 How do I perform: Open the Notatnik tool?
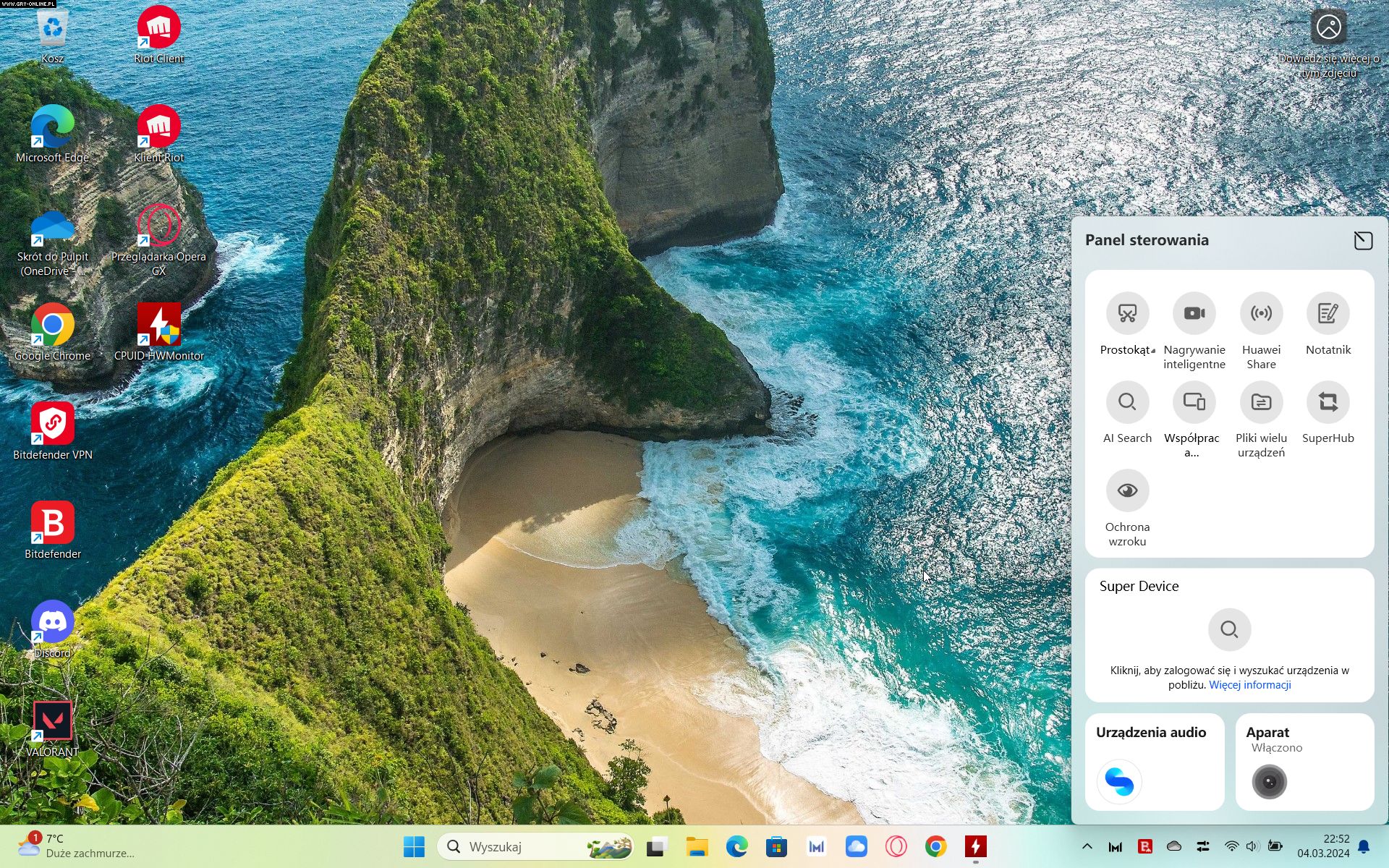[1328, 314]
